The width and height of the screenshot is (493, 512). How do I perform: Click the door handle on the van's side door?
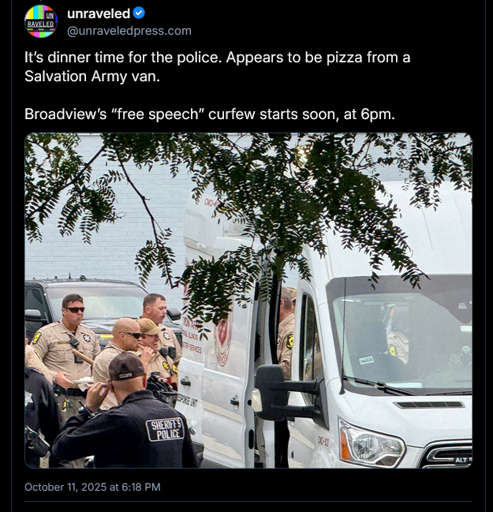click(x=234, y=401)
